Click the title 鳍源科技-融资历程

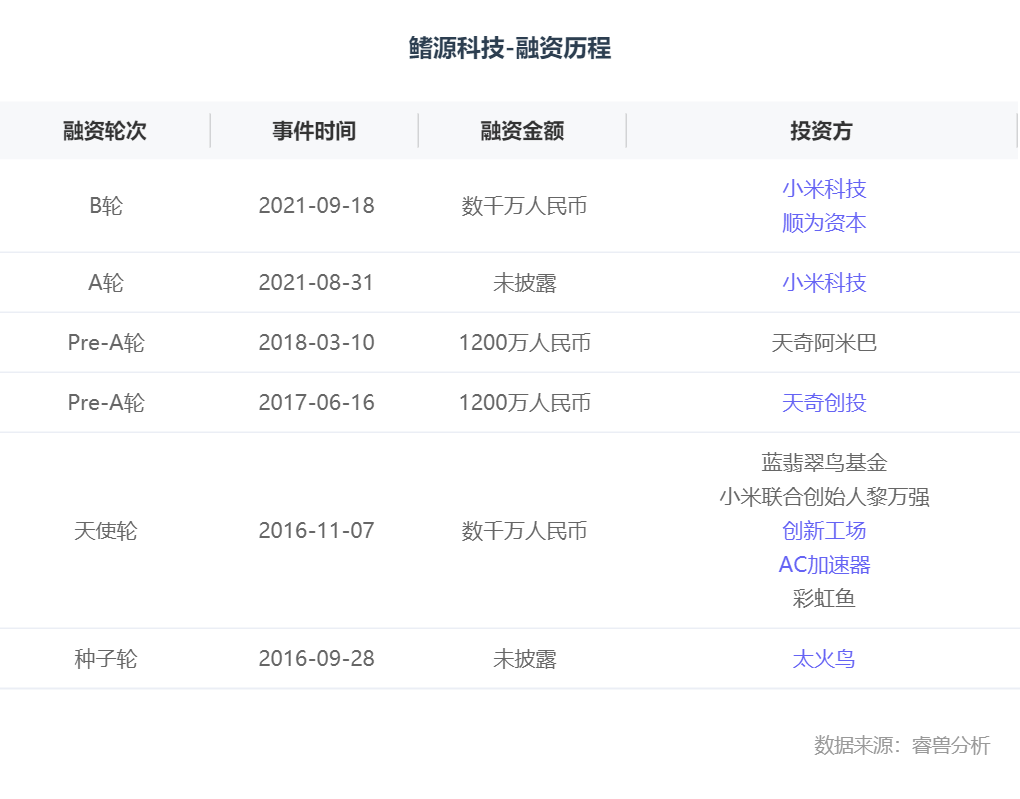pos(509,48)
